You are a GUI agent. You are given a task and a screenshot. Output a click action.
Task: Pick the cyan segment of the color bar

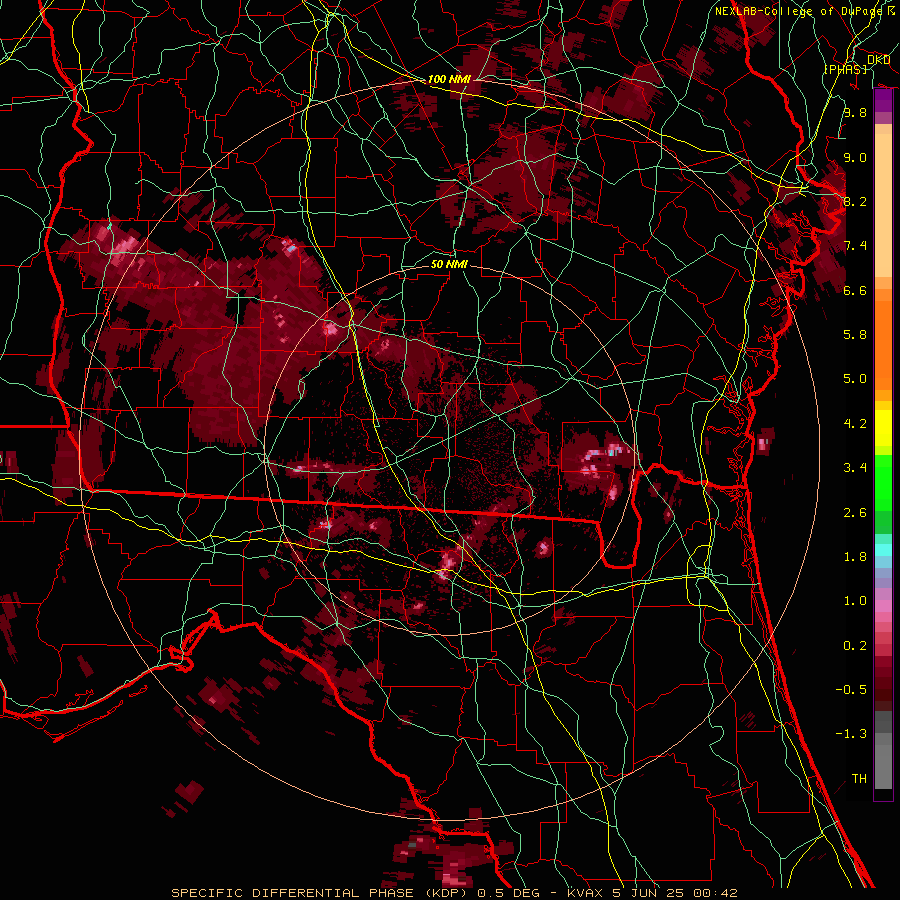point(883,549)
